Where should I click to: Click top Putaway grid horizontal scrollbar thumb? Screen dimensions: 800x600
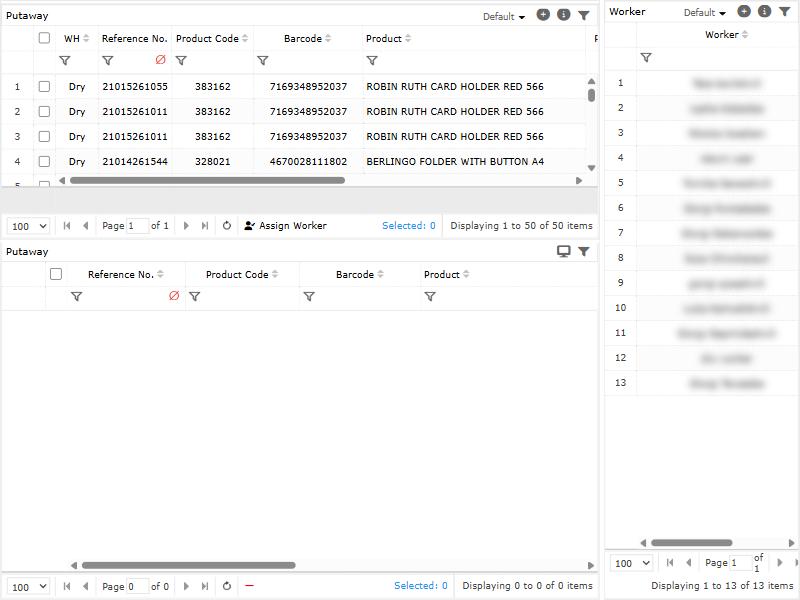pyautogui.click(x=207, y=181)
